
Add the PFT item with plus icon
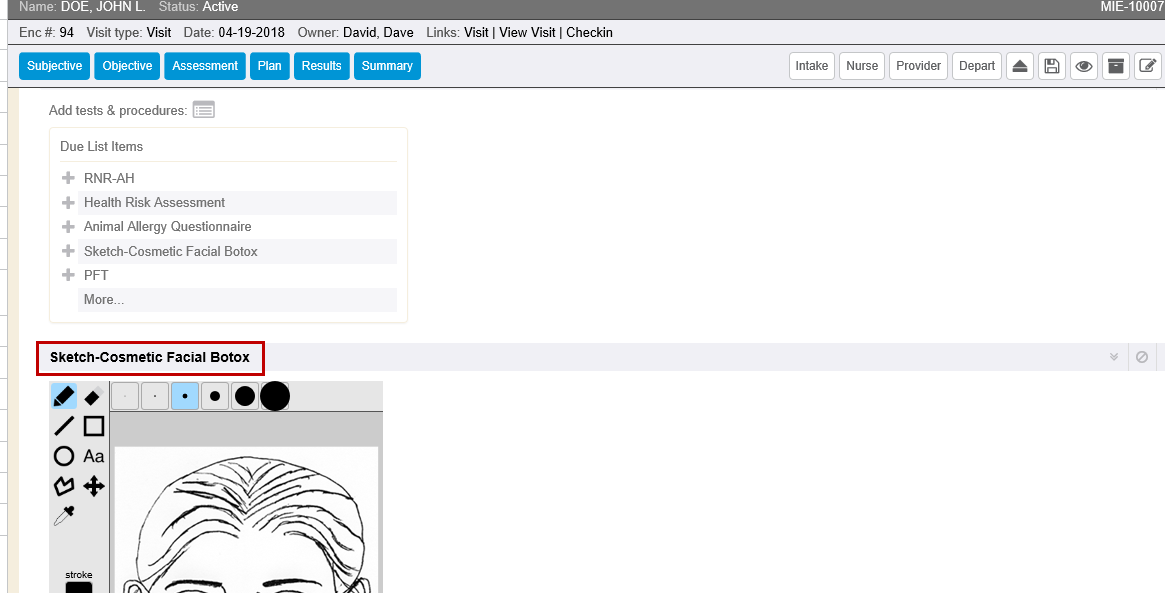click(x=68, y=275)
